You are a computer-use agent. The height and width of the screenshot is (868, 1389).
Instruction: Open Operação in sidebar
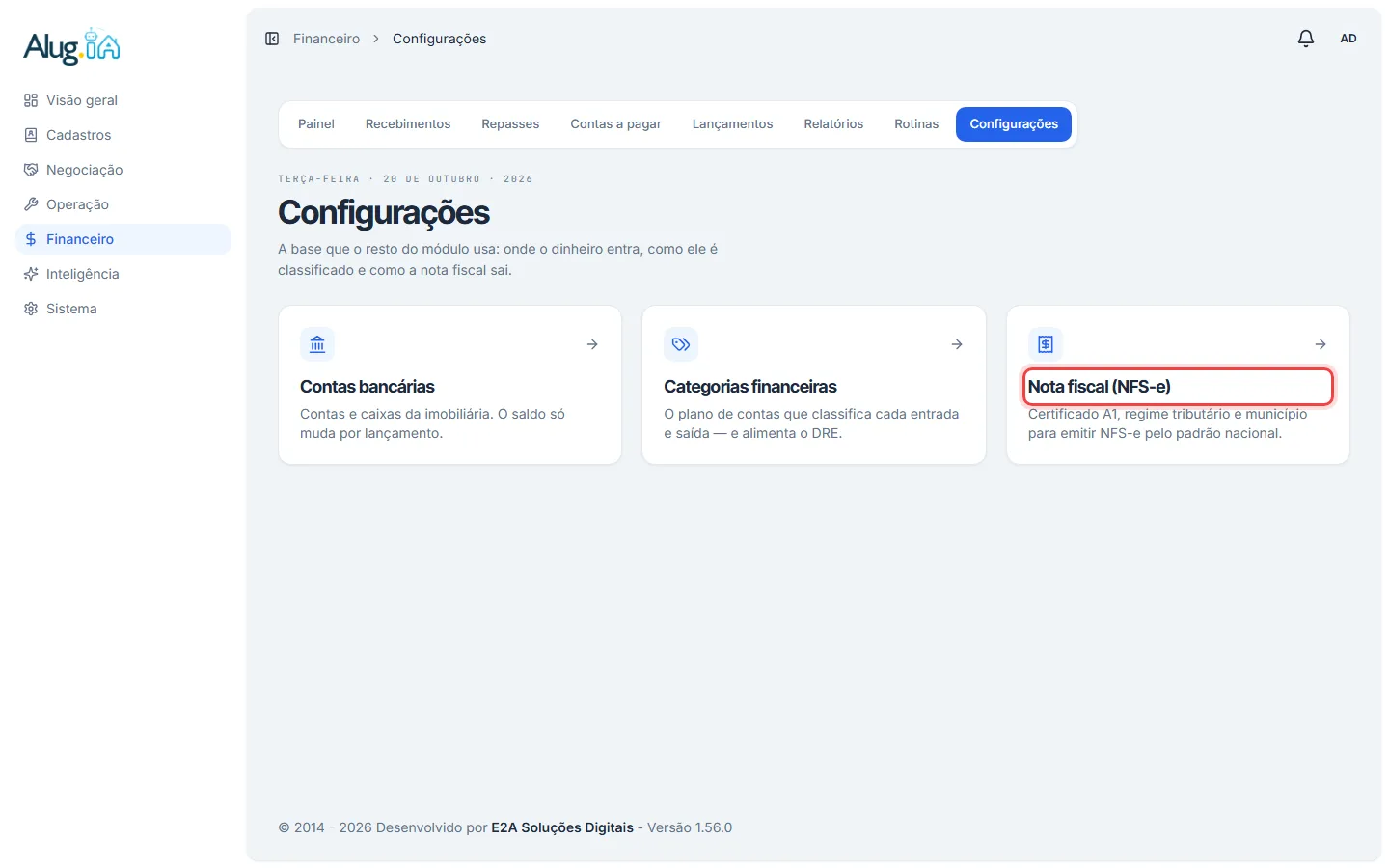pos(123,204)
